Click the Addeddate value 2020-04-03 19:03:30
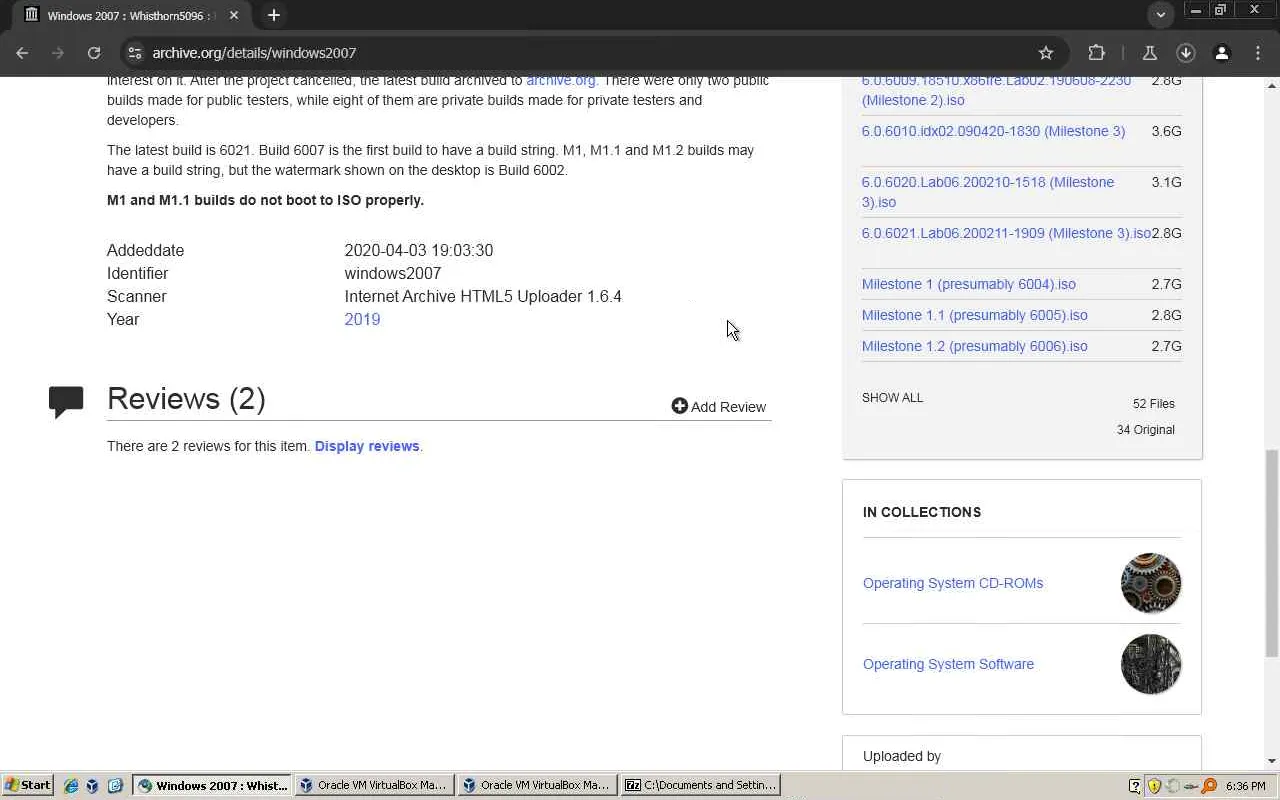This screenshot has width=1280, height=800. 419,250
